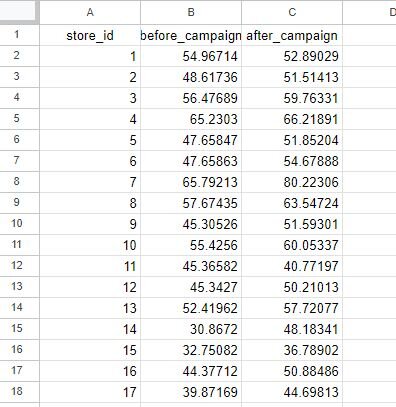The height and width of the screenshot is (407, 396).
Task: Click cell with value 47.65847
Action: (191, 140)
